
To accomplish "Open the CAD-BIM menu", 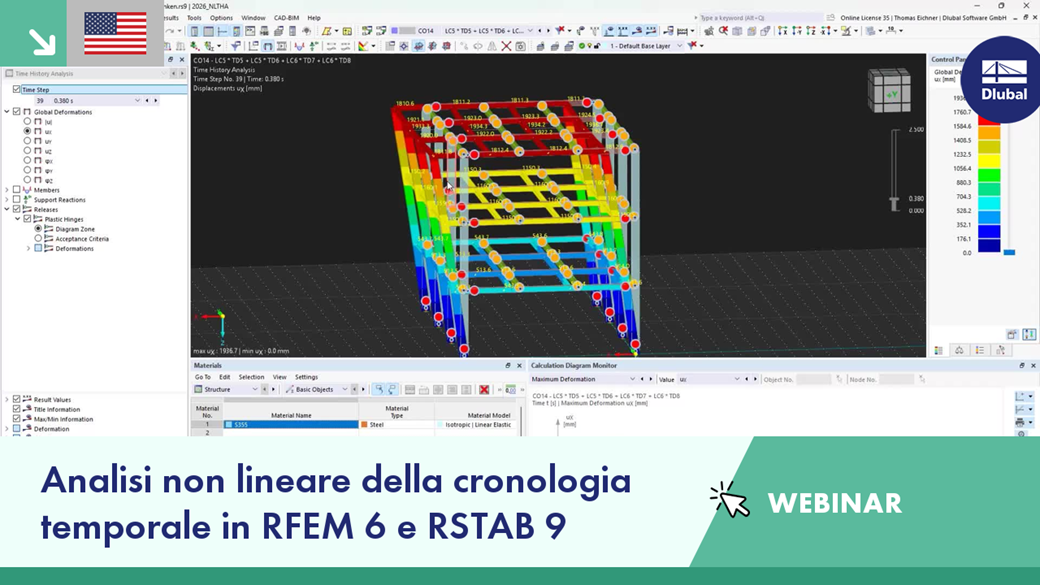I will (287, 18).
